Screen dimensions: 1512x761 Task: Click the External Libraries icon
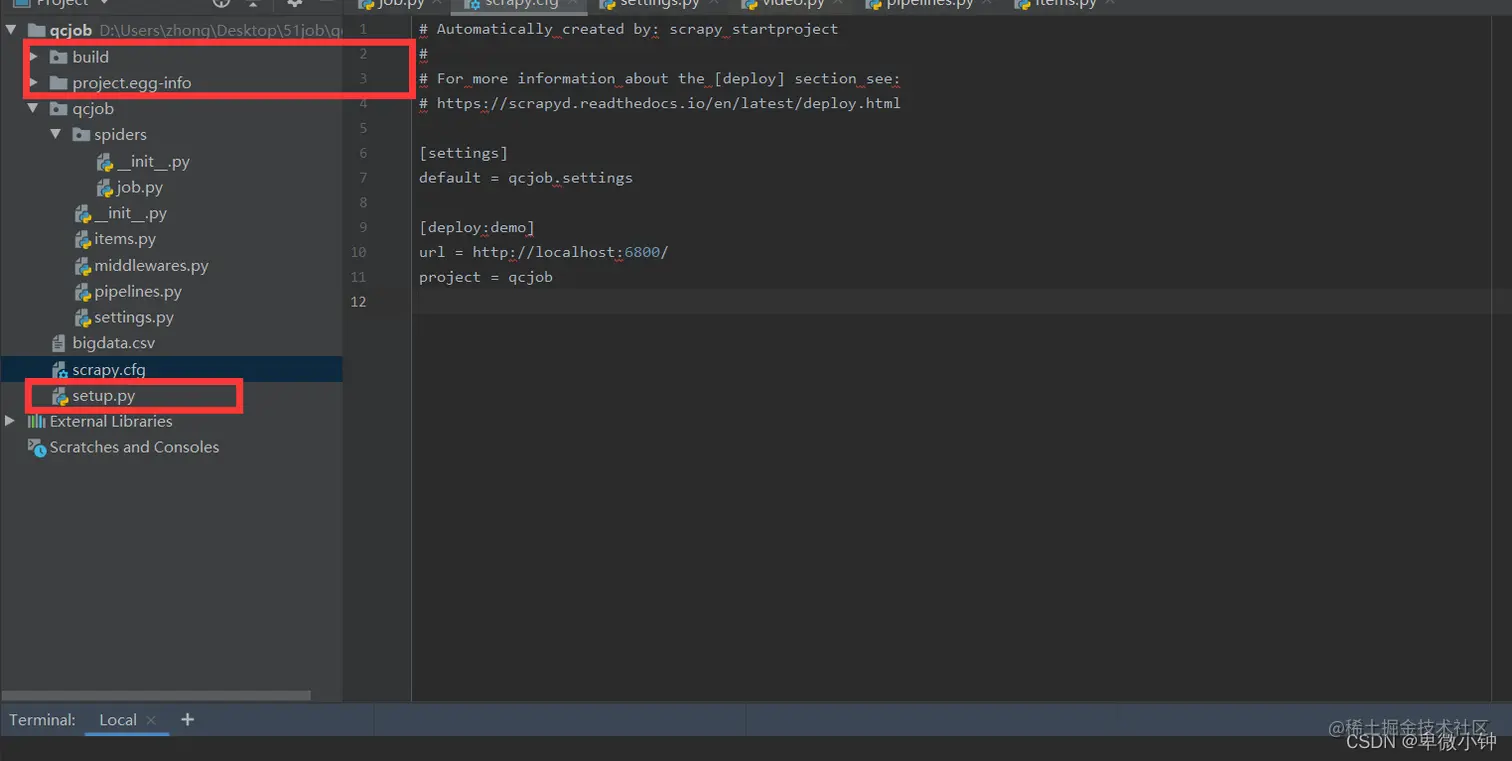[37, 421]
